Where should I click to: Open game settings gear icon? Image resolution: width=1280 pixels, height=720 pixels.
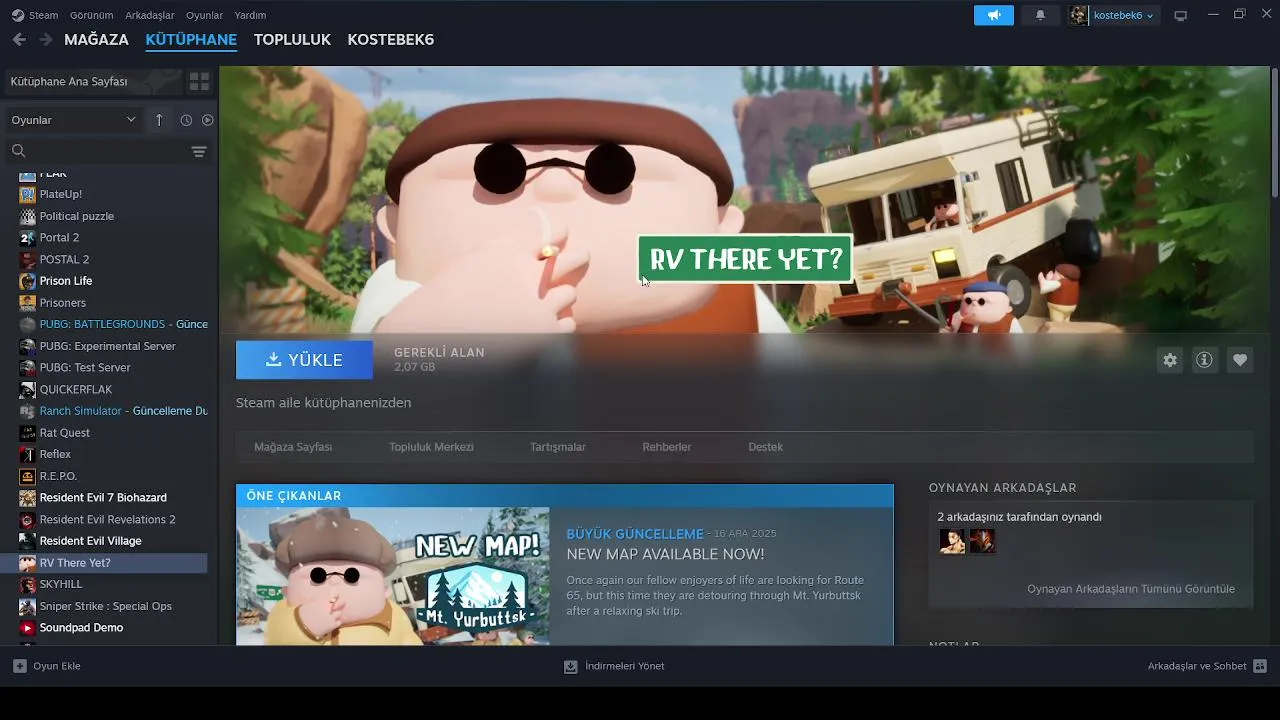pos(1170,360)
